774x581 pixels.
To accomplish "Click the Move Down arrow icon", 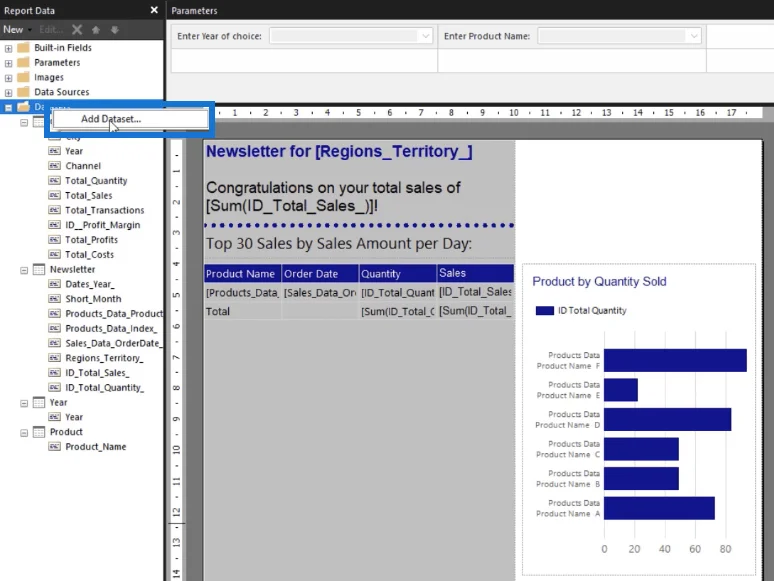I will coord(115,30).
